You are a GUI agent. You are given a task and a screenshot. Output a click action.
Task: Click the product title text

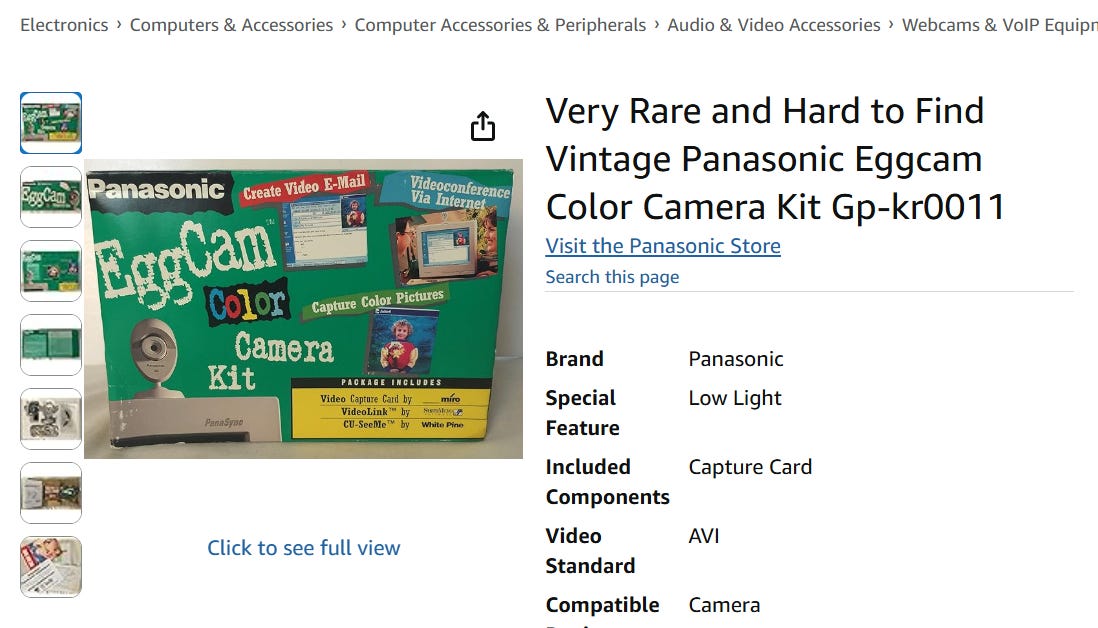coord(775,159)
